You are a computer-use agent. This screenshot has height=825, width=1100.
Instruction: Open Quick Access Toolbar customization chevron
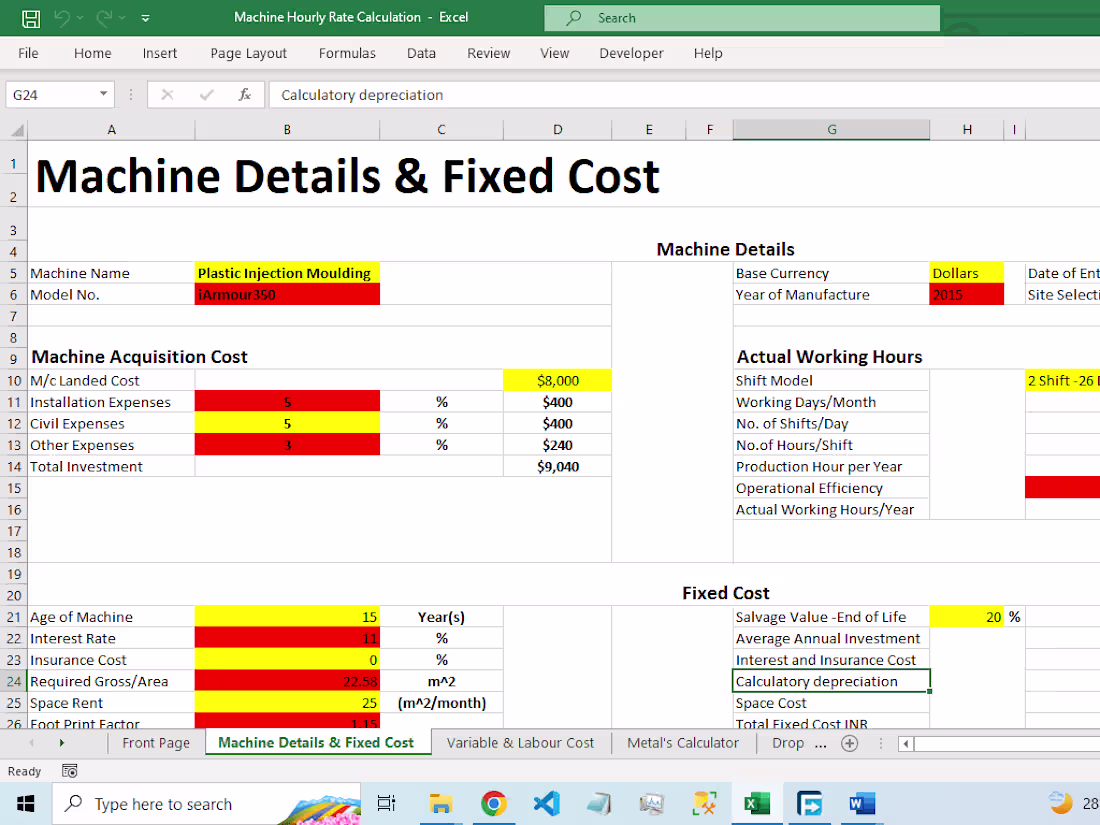pyautogui.click(x=143, y=18)
